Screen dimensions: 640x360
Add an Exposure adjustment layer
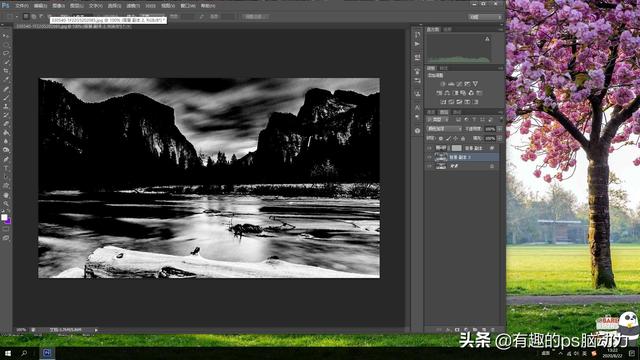point(467,84)
